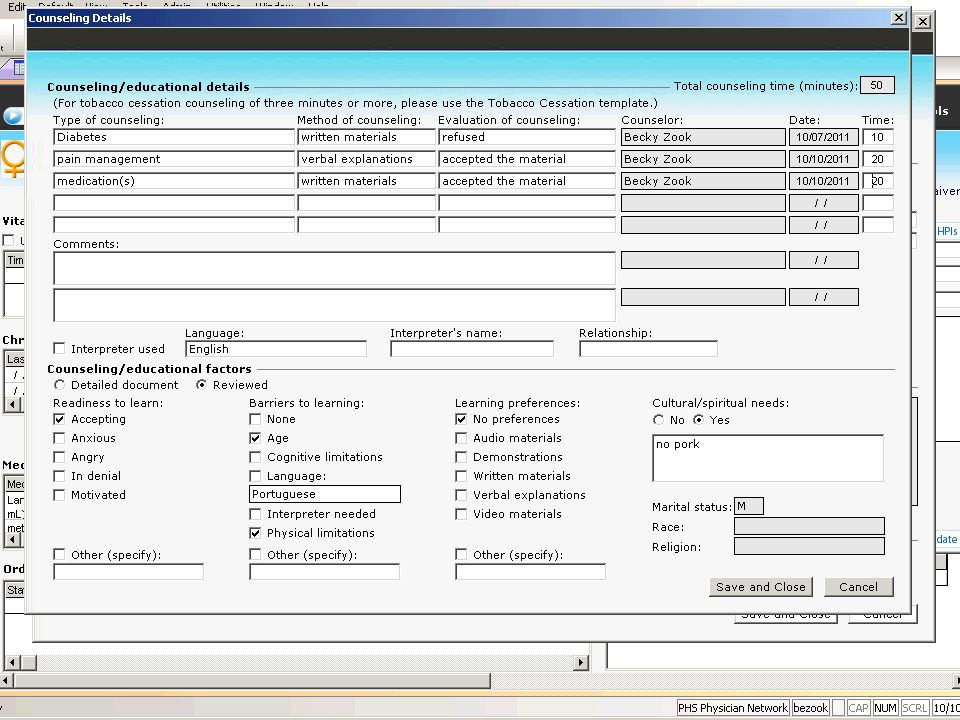
Task: Uncheck the No preferences checkbox
Action: [x=461, y=419]
